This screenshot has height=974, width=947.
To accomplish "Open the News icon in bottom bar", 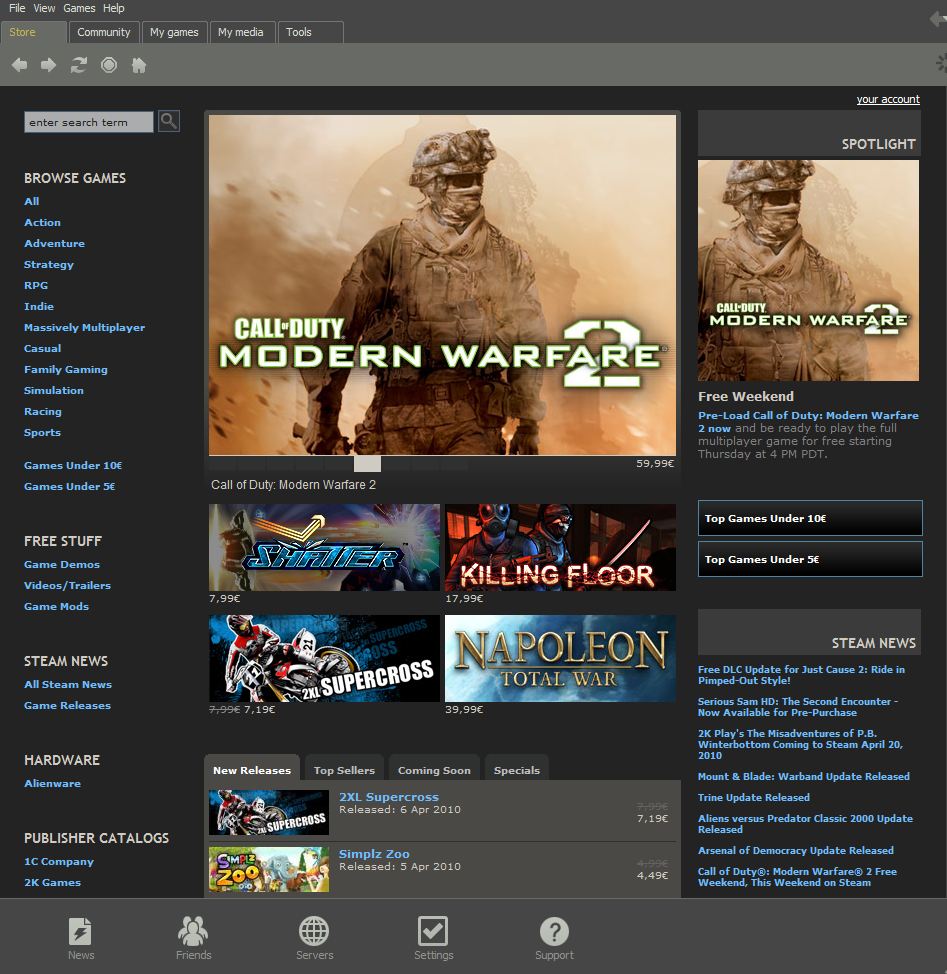I will 81,939.
